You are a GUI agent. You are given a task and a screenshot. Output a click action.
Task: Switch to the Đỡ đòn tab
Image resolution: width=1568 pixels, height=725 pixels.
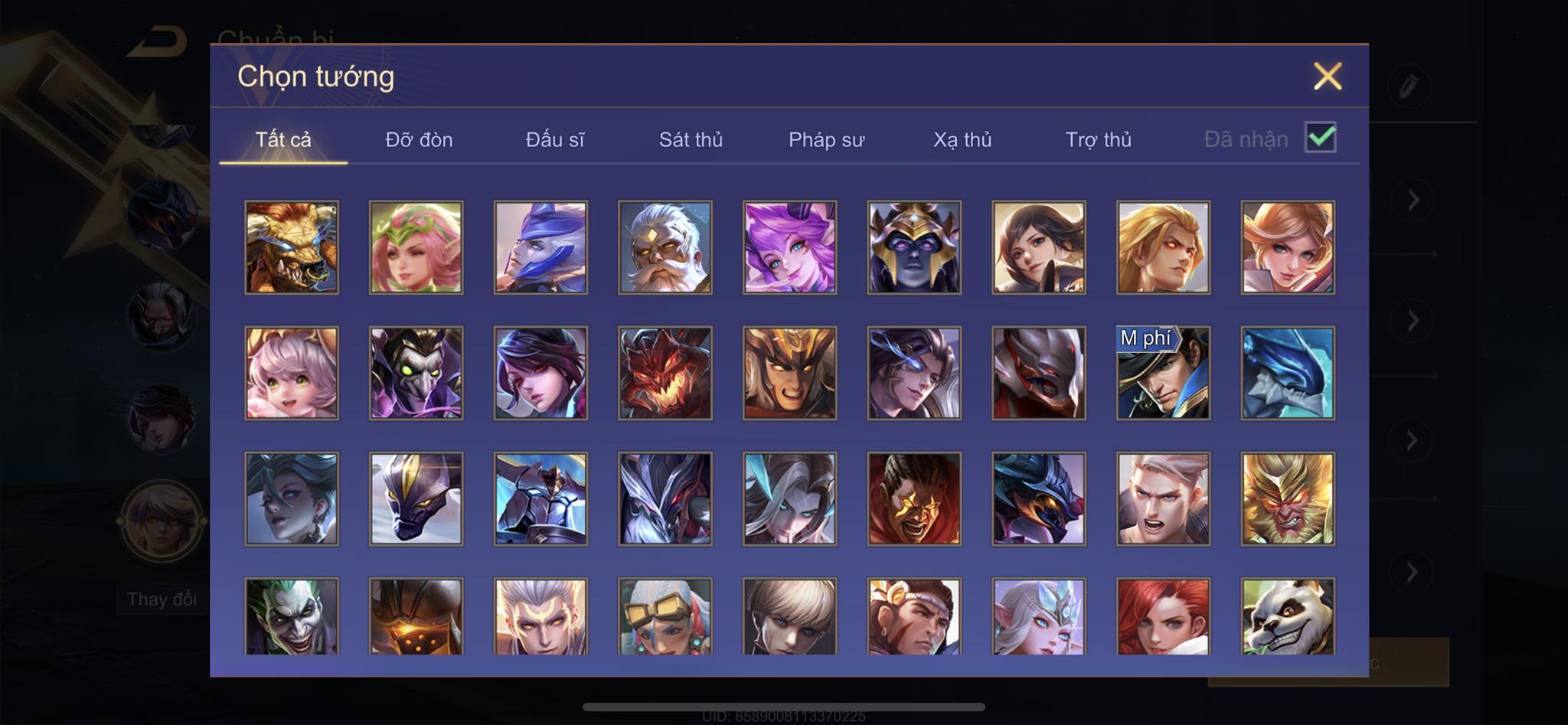pos(419,139)
